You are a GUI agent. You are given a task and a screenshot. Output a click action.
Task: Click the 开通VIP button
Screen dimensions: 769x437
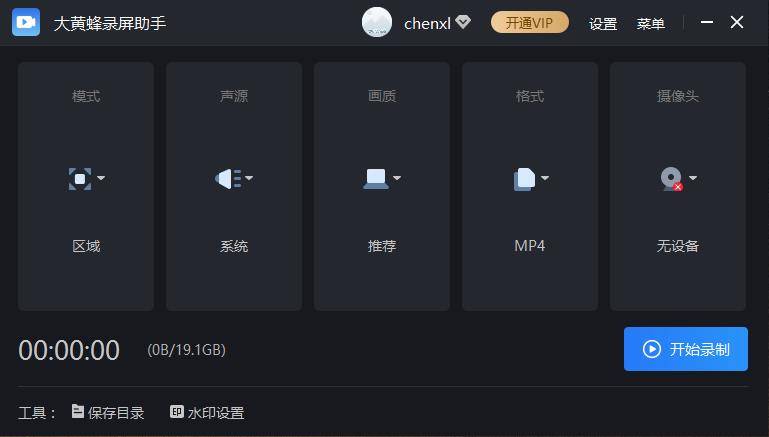(530, 22)
